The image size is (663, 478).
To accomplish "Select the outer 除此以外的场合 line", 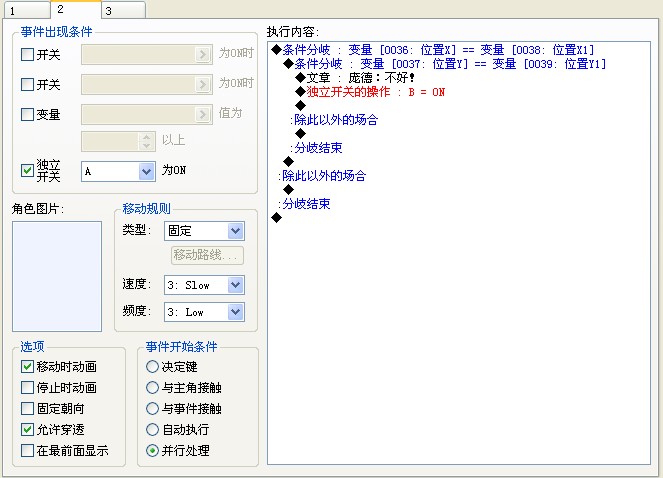I will tap(322, 176).
